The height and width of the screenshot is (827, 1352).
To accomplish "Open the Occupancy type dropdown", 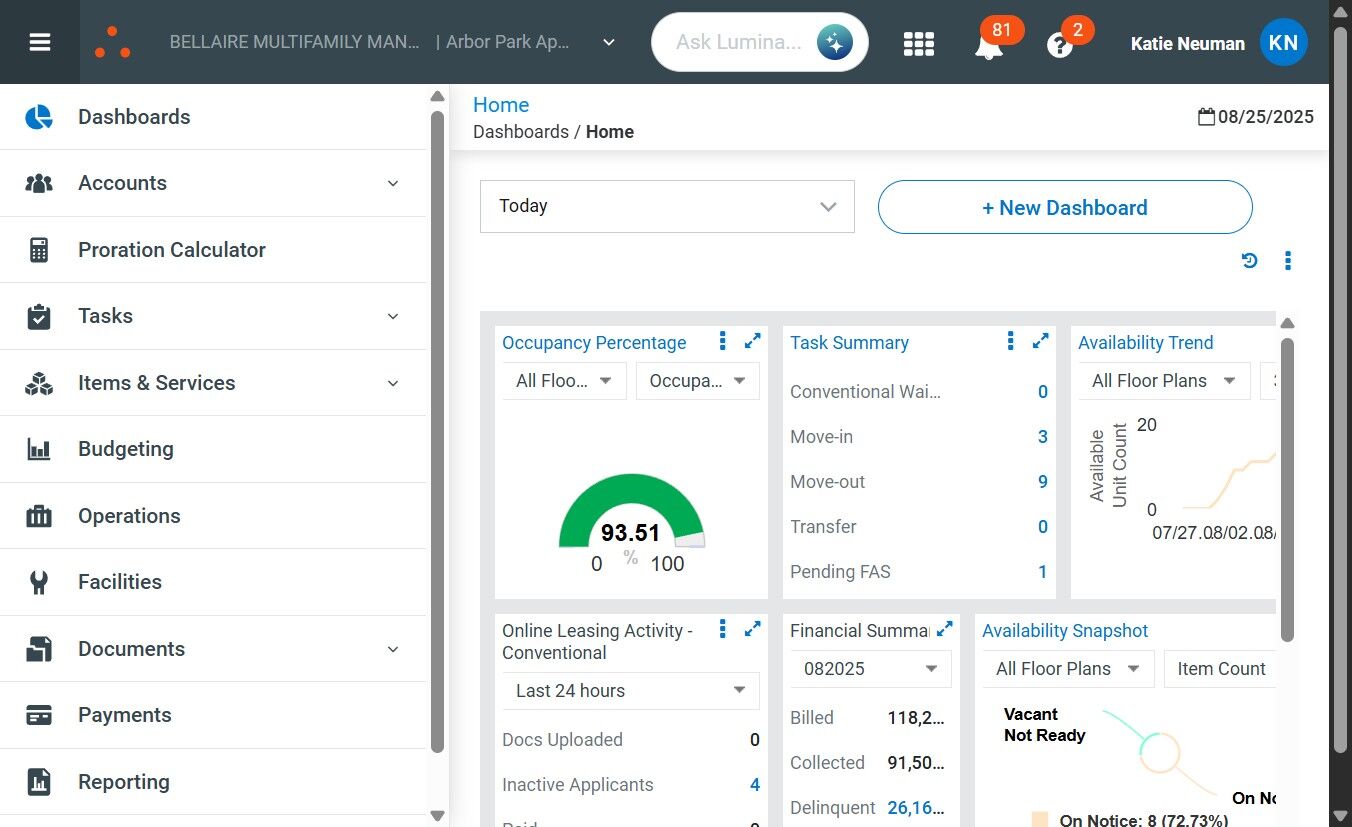I will click(698, 381).
